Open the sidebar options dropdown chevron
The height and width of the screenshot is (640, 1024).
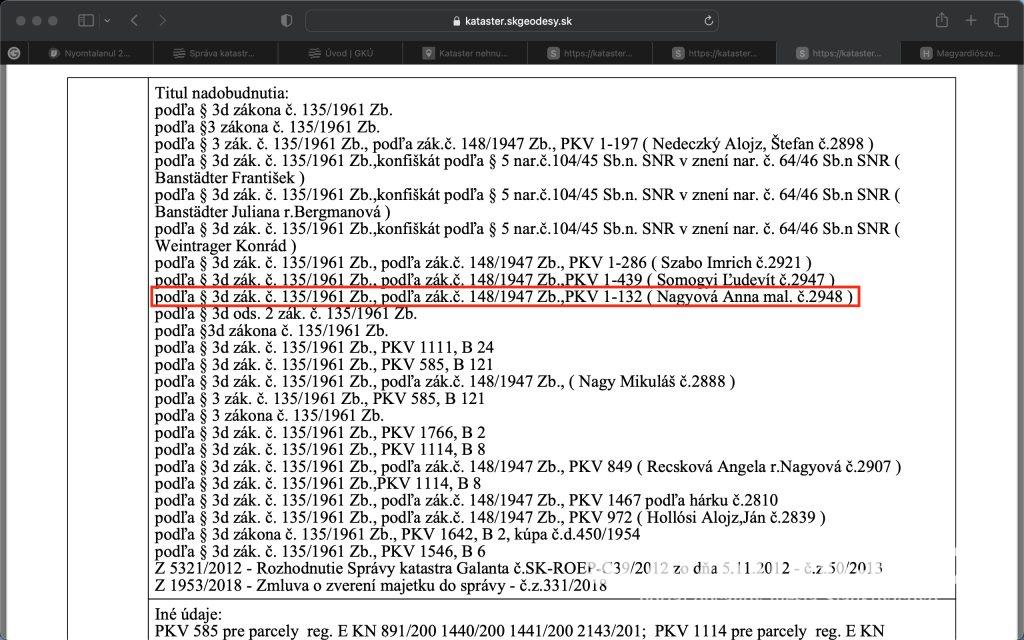107,21
